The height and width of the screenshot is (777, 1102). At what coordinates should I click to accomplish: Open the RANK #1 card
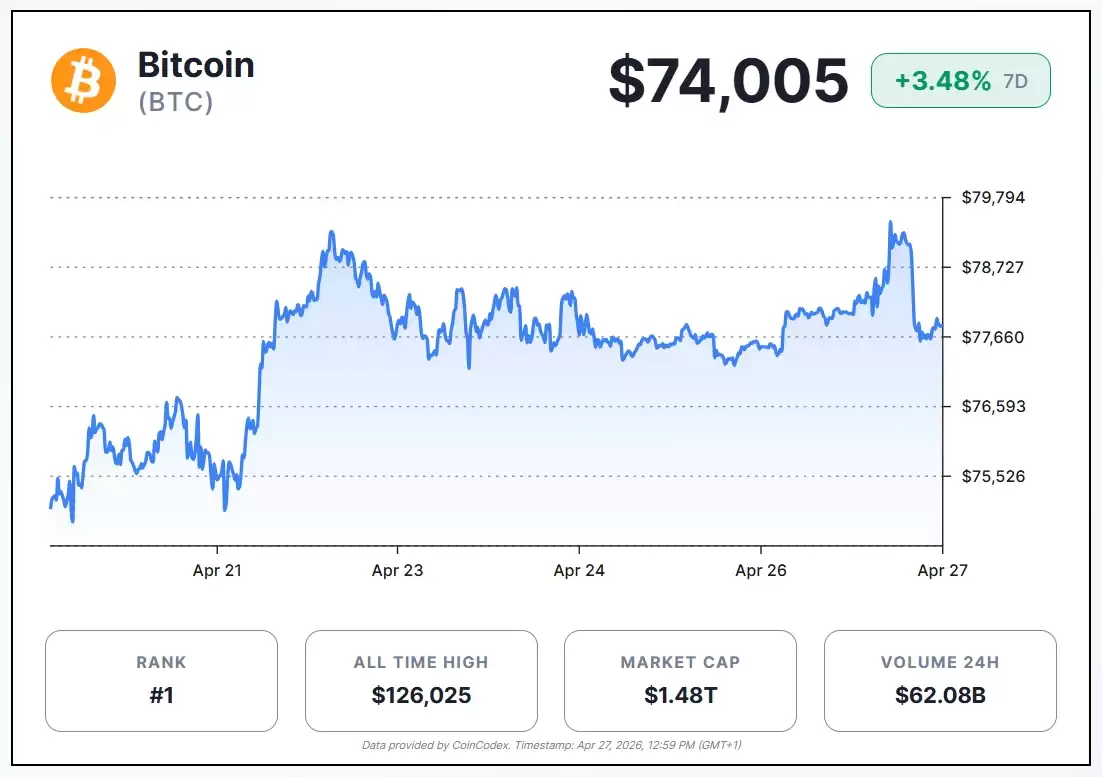161,680
